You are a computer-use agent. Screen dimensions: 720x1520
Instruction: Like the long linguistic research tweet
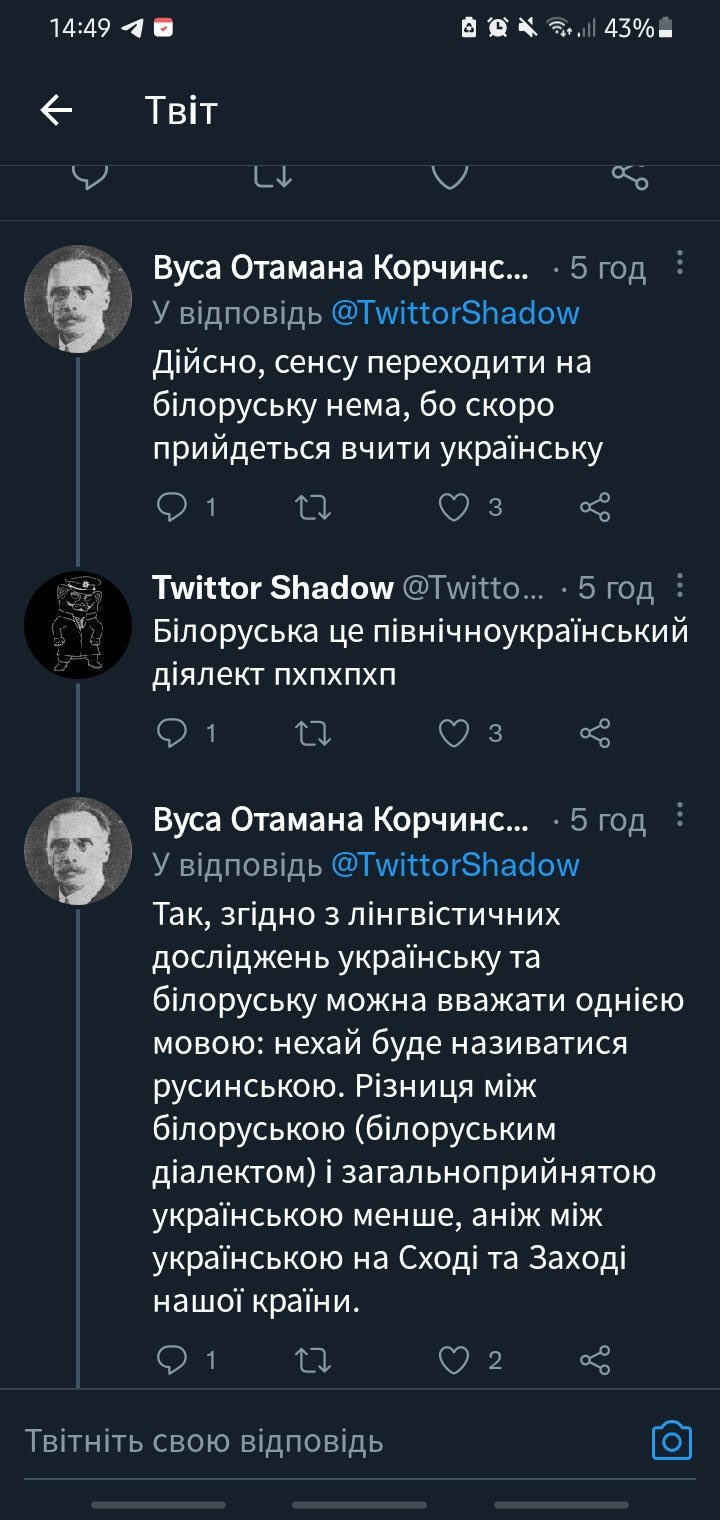(454, 1360)
